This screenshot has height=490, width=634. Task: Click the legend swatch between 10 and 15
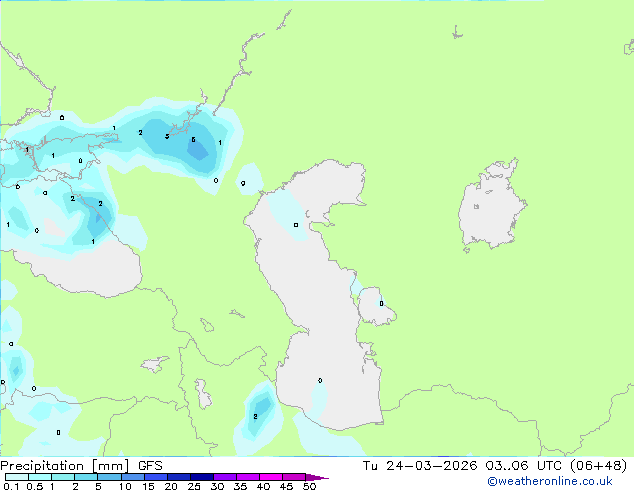pos(133,477)
